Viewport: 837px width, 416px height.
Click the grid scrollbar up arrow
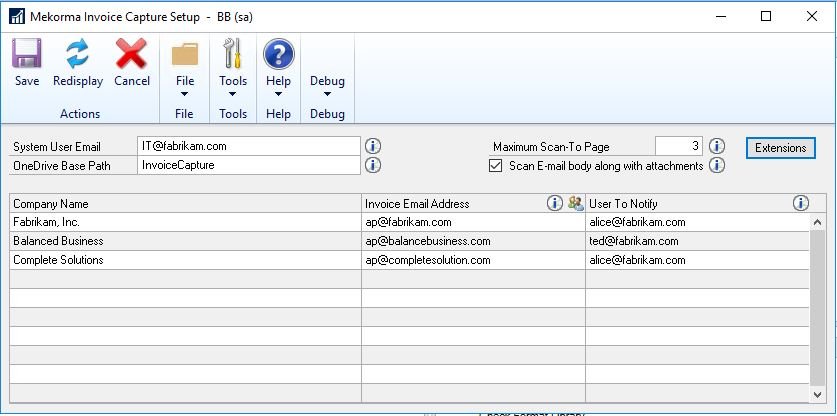(x=817, y=222)
